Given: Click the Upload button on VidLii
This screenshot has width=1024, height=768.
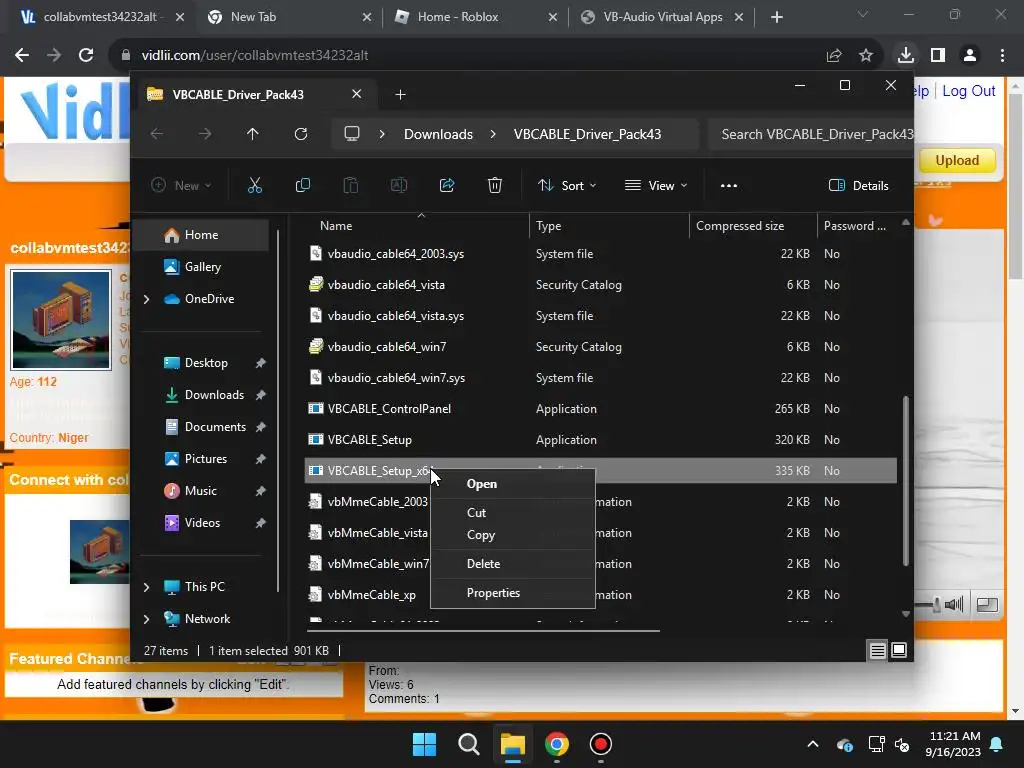Looking at the screenshot, I should pyautogui.click(x=957, y=160).
